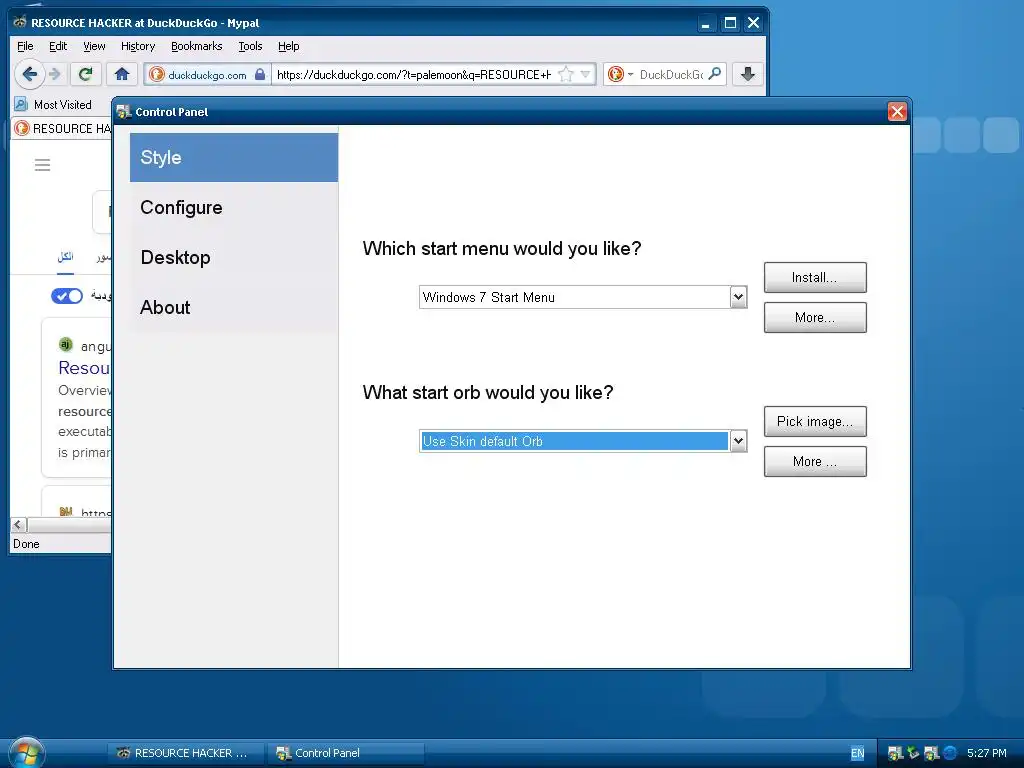This screenshot has width=1024, height=768.
Task: Minimize the Mypal browser window
Action: pos(705,24)
